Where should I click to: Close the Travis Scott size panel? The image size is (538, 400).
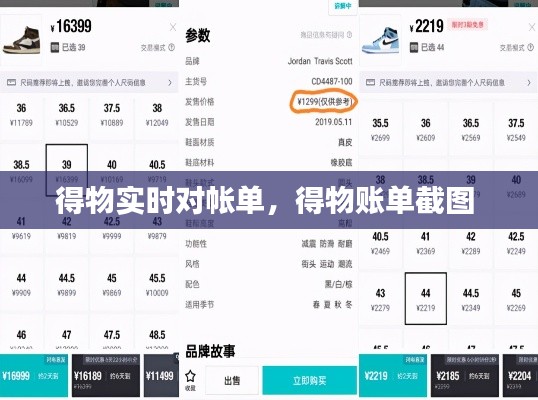click(173, 27)
